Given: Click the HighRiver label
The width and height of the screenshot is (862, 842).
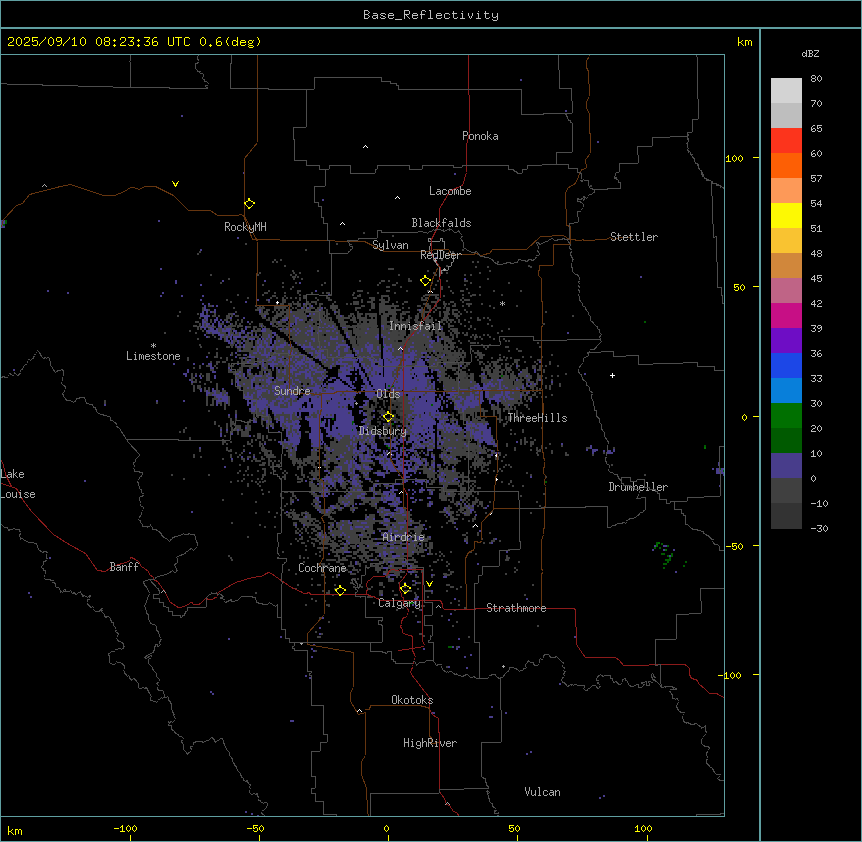Looking at the screenshot, I should (429, 743).
